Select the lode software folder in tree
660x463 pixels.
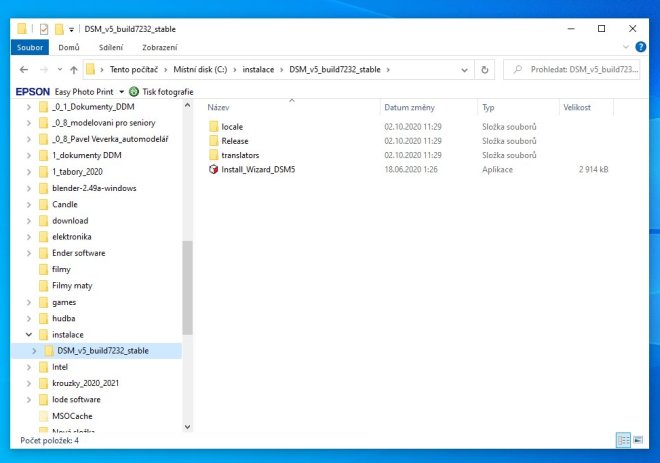[x=76, y=400]
